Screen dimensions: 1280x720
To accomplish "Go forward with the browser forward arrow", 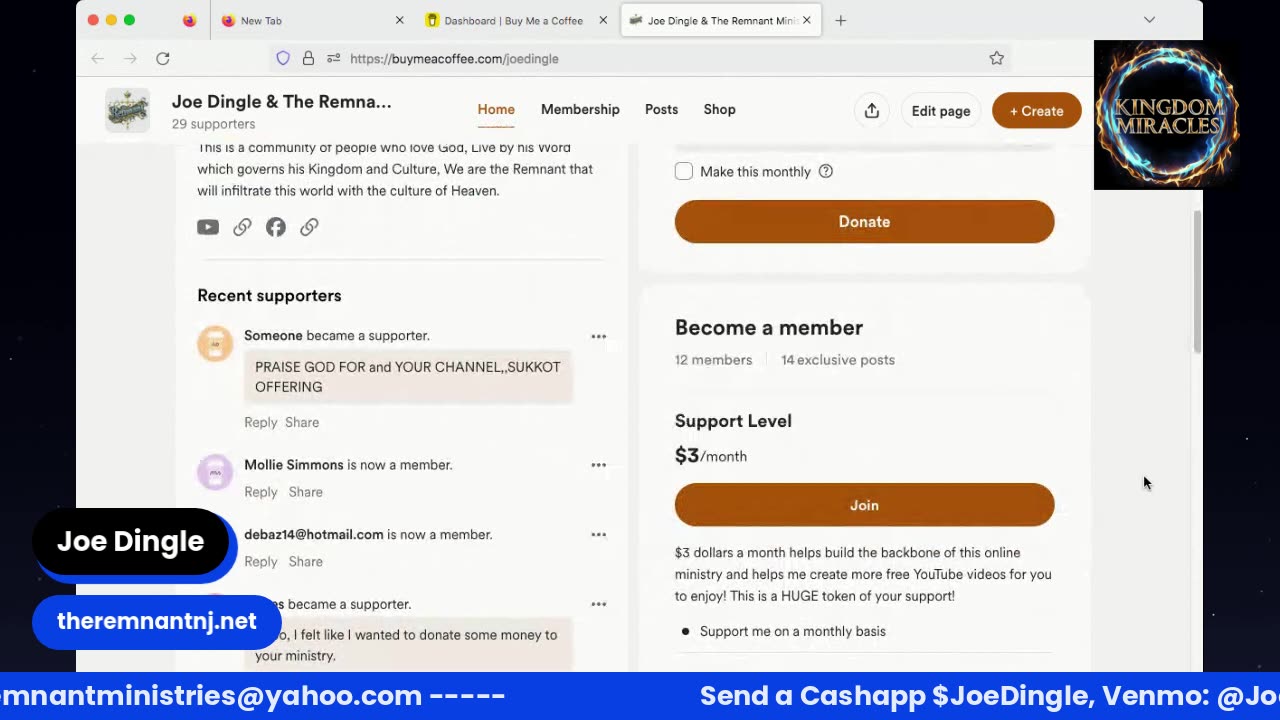I will (130, 59).
